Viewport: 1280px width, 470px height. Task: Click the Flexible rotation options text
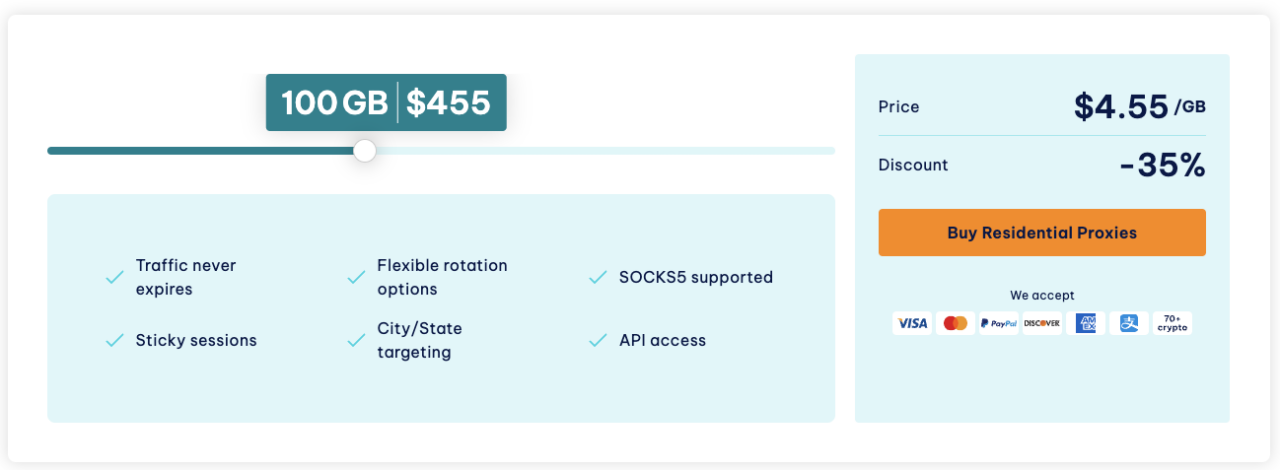click(442, 277)
